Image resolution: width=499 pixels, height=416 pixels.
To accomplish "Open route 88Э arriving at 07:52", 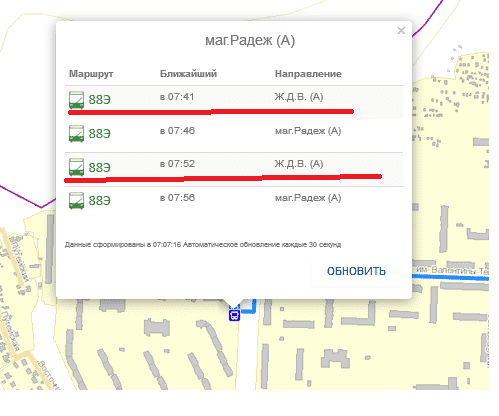I will 99,167.
